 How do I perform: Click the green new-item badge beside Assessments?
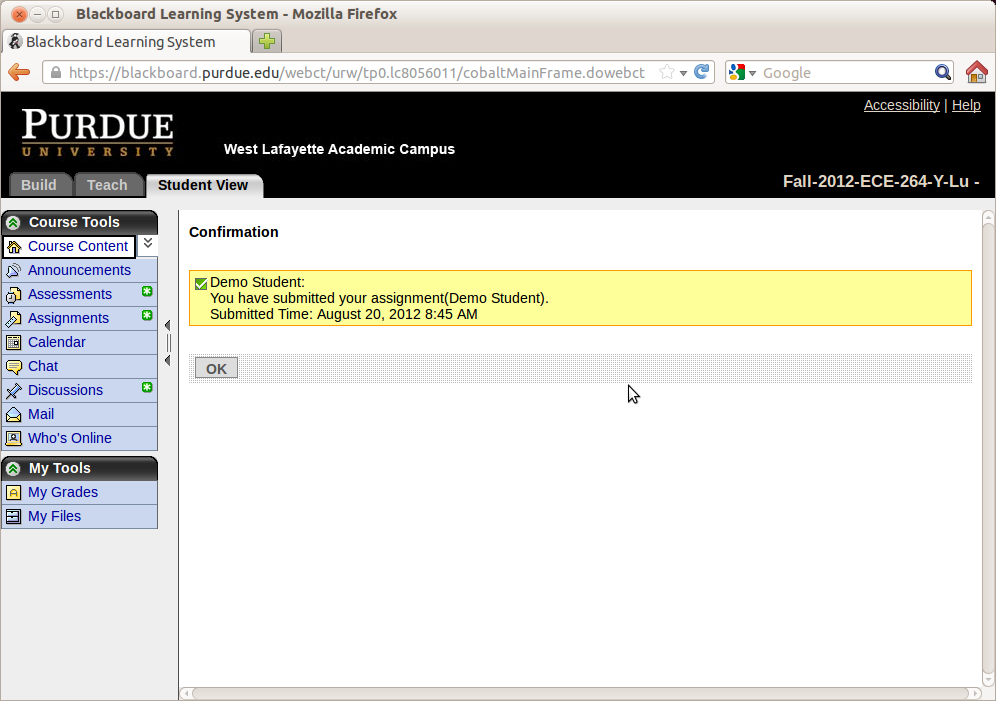pos(147,292)
